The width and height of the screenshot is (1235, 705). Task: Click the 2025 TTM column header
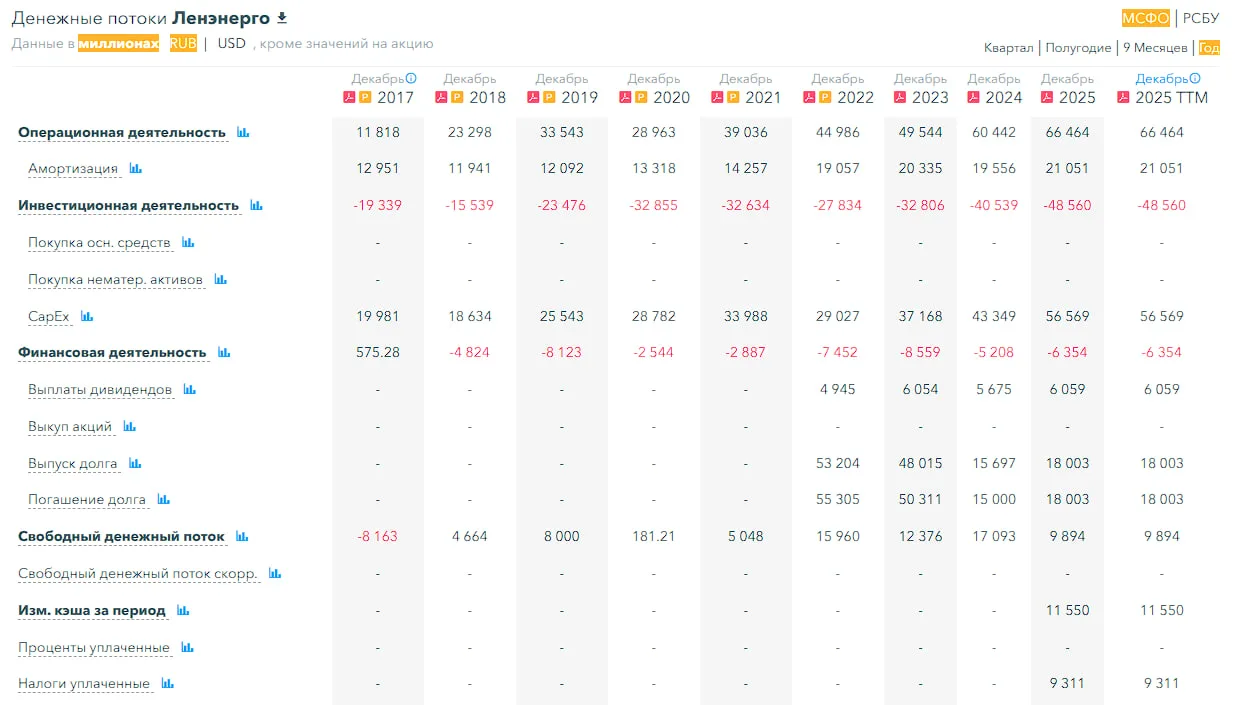(1171, 97)
